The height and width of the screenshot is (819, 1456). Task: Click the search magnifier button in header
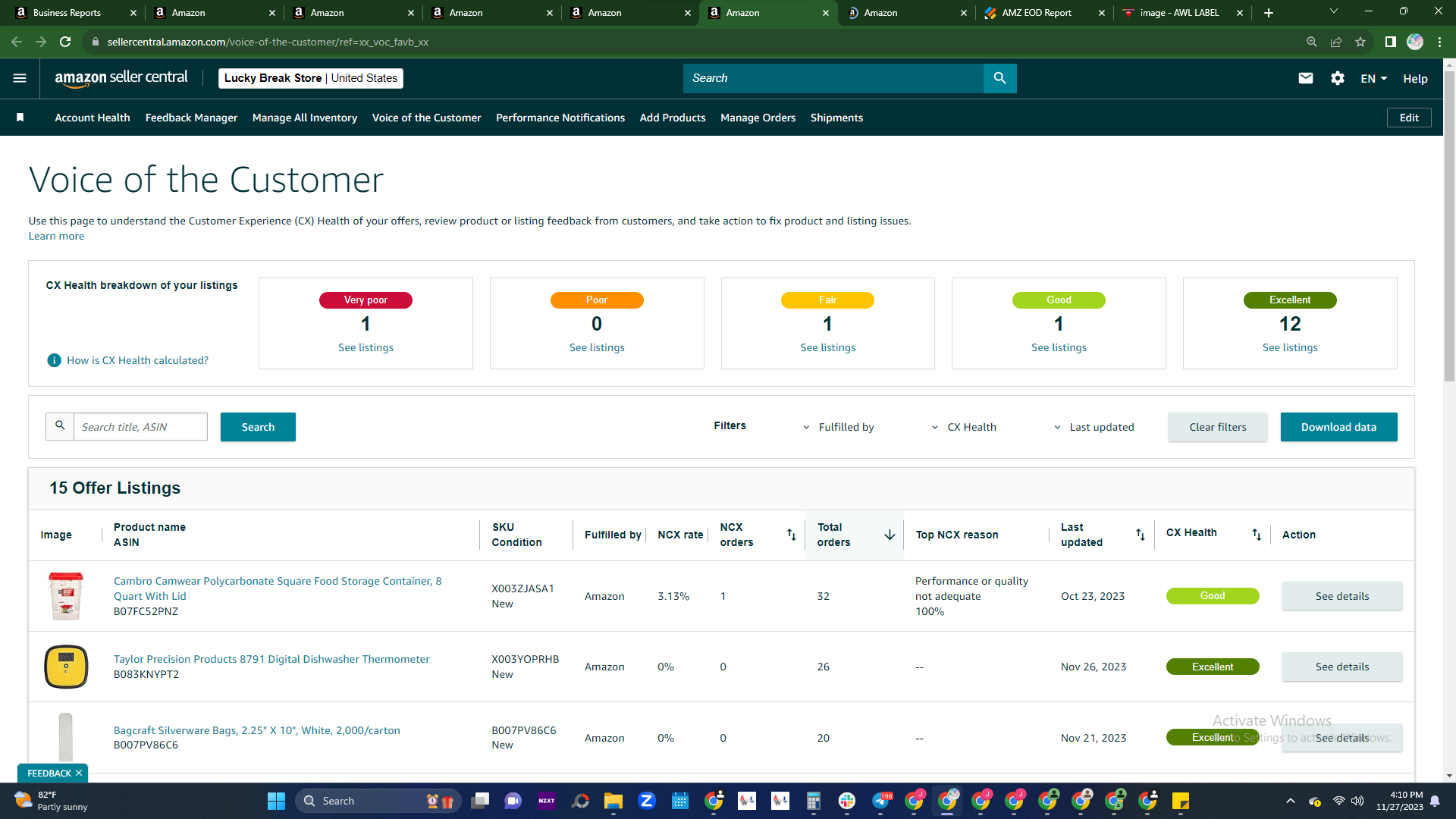[999, 78]
